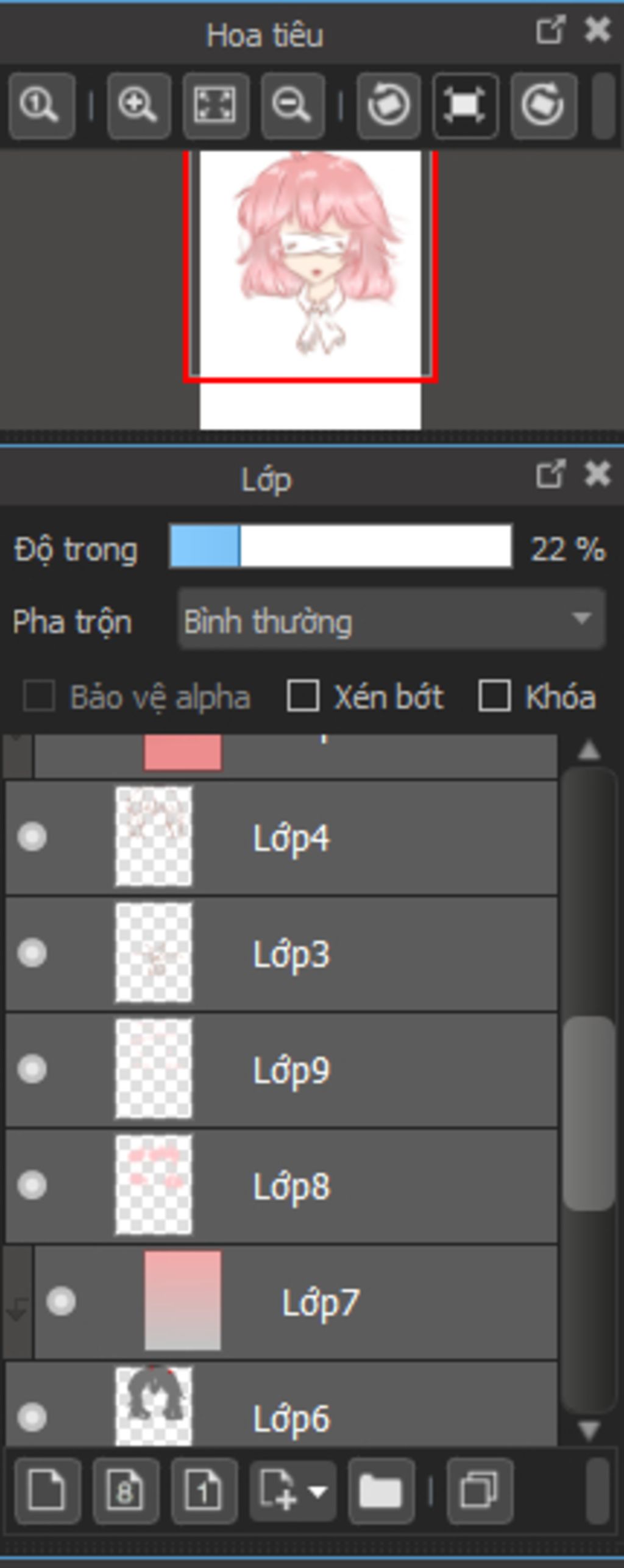Add a new color layer
Viewport: 624px width, 1568px height.
[x=48, y=1491]
